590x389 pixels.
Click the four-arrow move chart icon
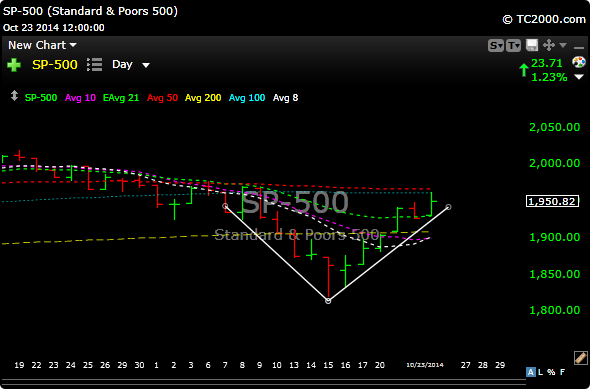[x=549, y=45]
